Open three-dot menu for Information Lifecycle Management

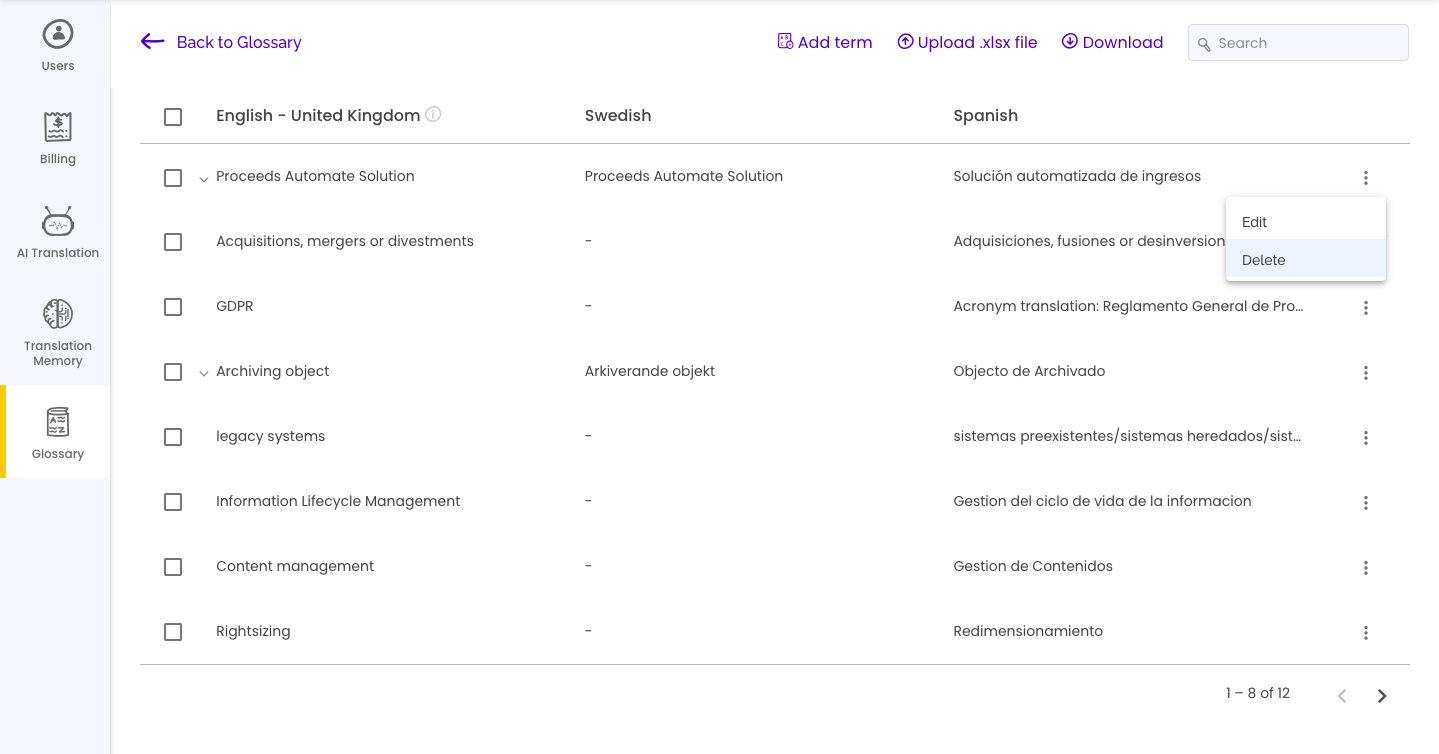[1365, 503]
